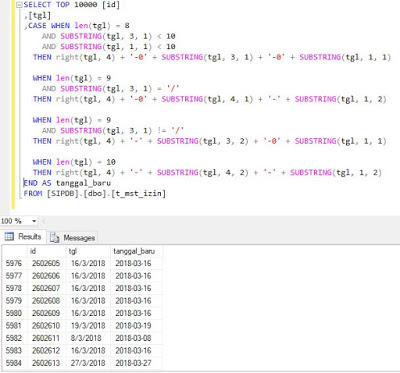
Task: Click tanggal_baru cell 2018-03-27
Action: 136,363
